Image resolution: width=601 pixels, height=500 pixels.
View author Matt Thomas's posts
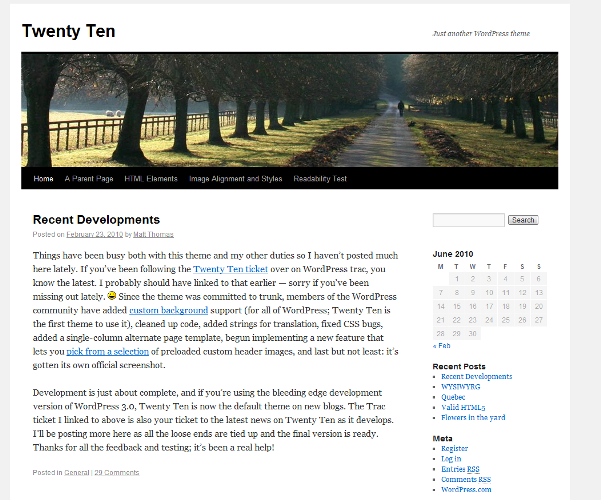tap(153, 234)
